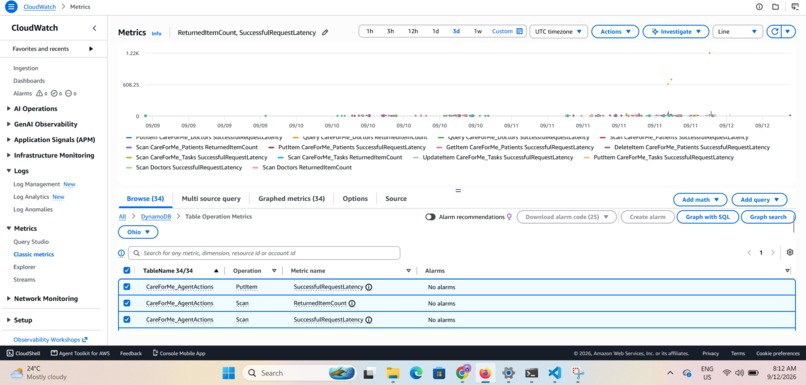Screen dimensions: 806x385
Task: Launch File Explorer from the taskbar
Action: [x=393, y=373]
